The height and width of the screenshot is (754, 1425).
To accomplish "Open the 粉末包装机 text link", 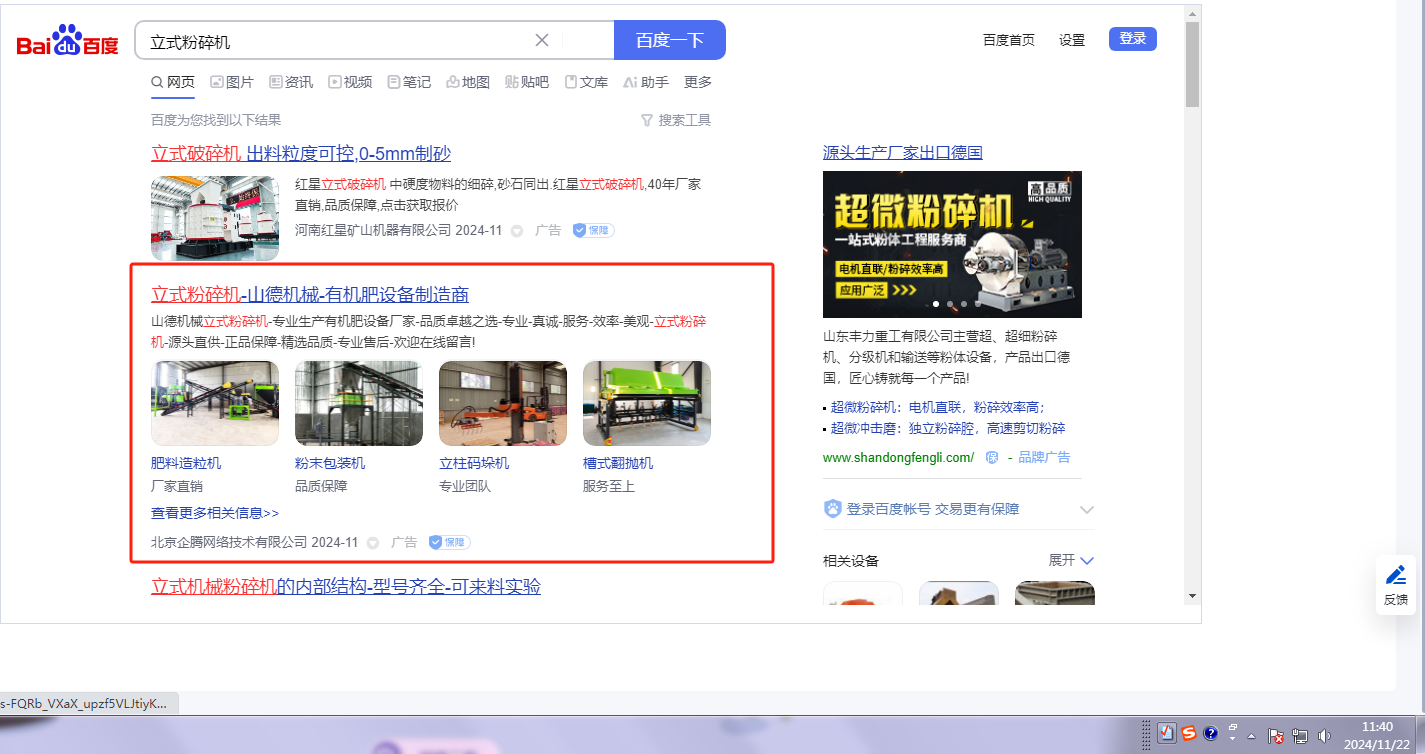I will (330, 463).
